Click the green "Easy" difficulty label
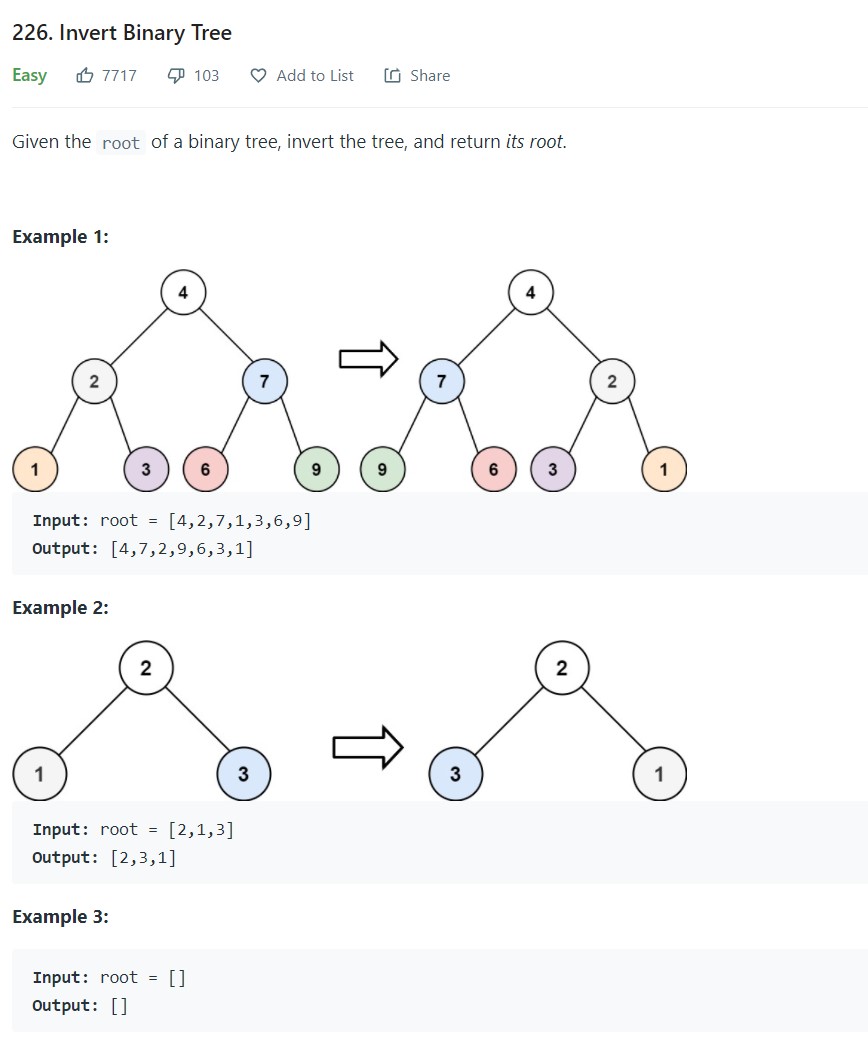 coord(30,76)
